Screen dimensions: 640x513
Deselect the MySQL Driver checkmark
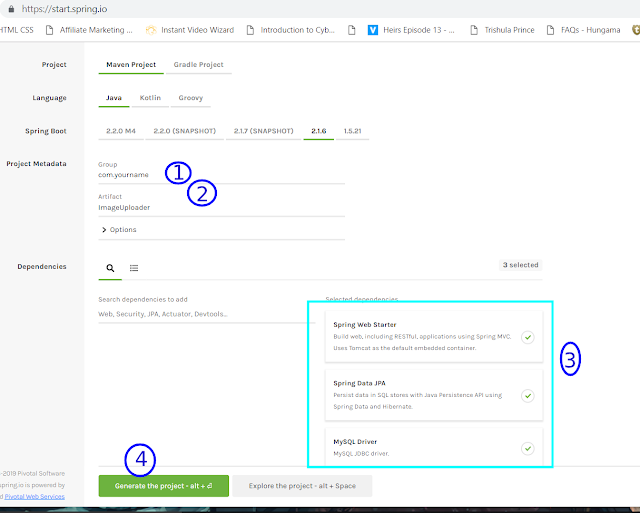(528, 449)
